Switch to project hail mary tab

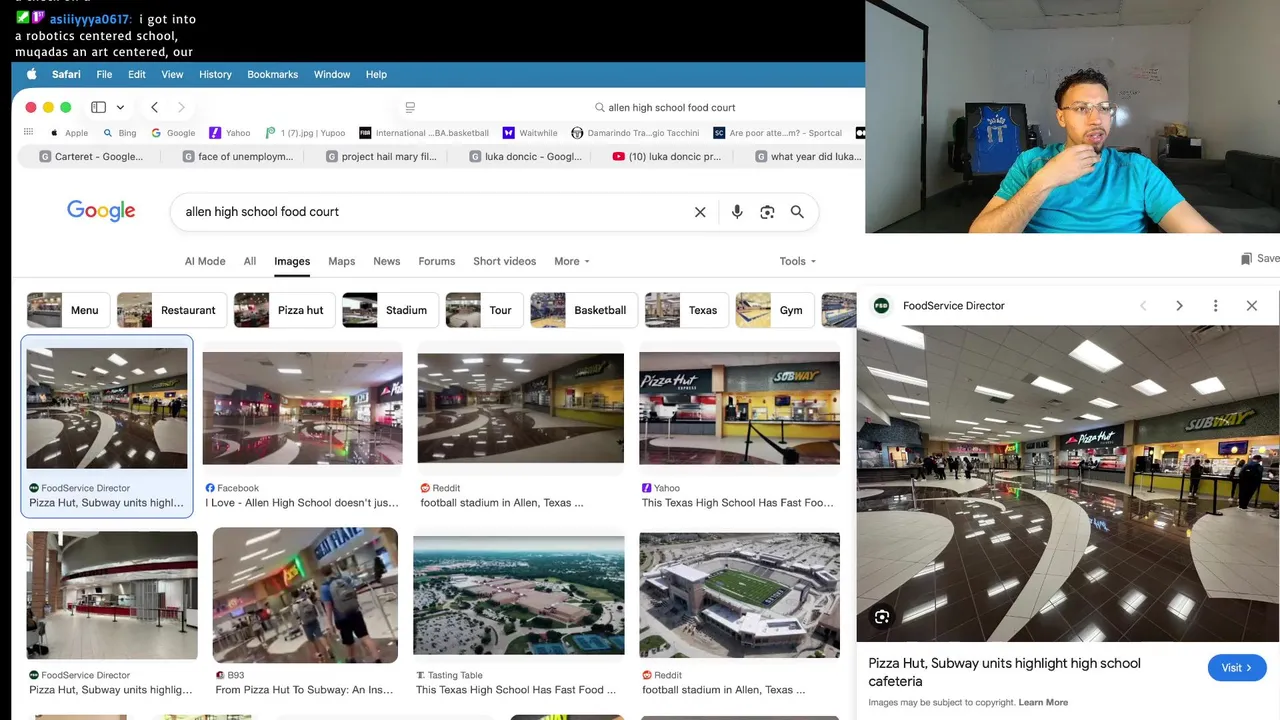click(381, 156)
